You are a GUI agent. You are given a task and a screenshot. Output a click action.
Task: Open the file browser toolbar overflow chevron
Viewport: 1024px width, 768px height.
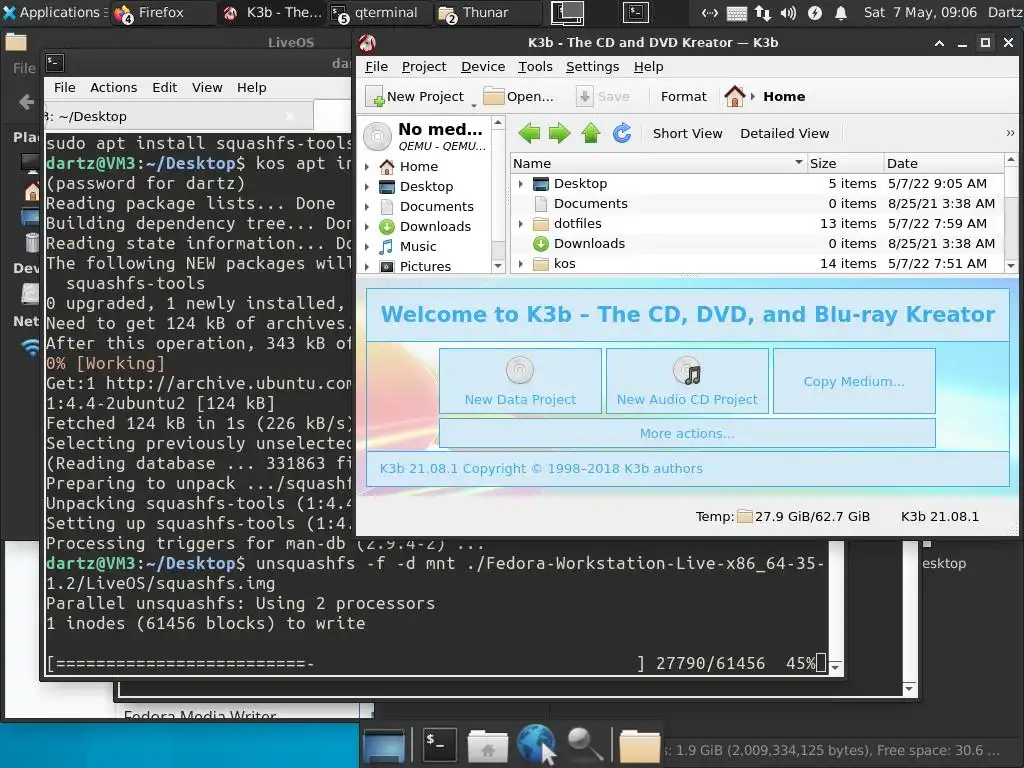(x=1010, y=133)
